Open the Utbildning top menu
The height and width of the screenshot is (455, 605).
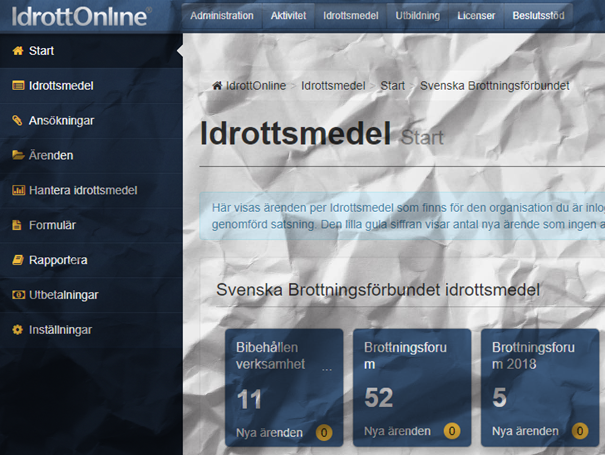[417, 16]
